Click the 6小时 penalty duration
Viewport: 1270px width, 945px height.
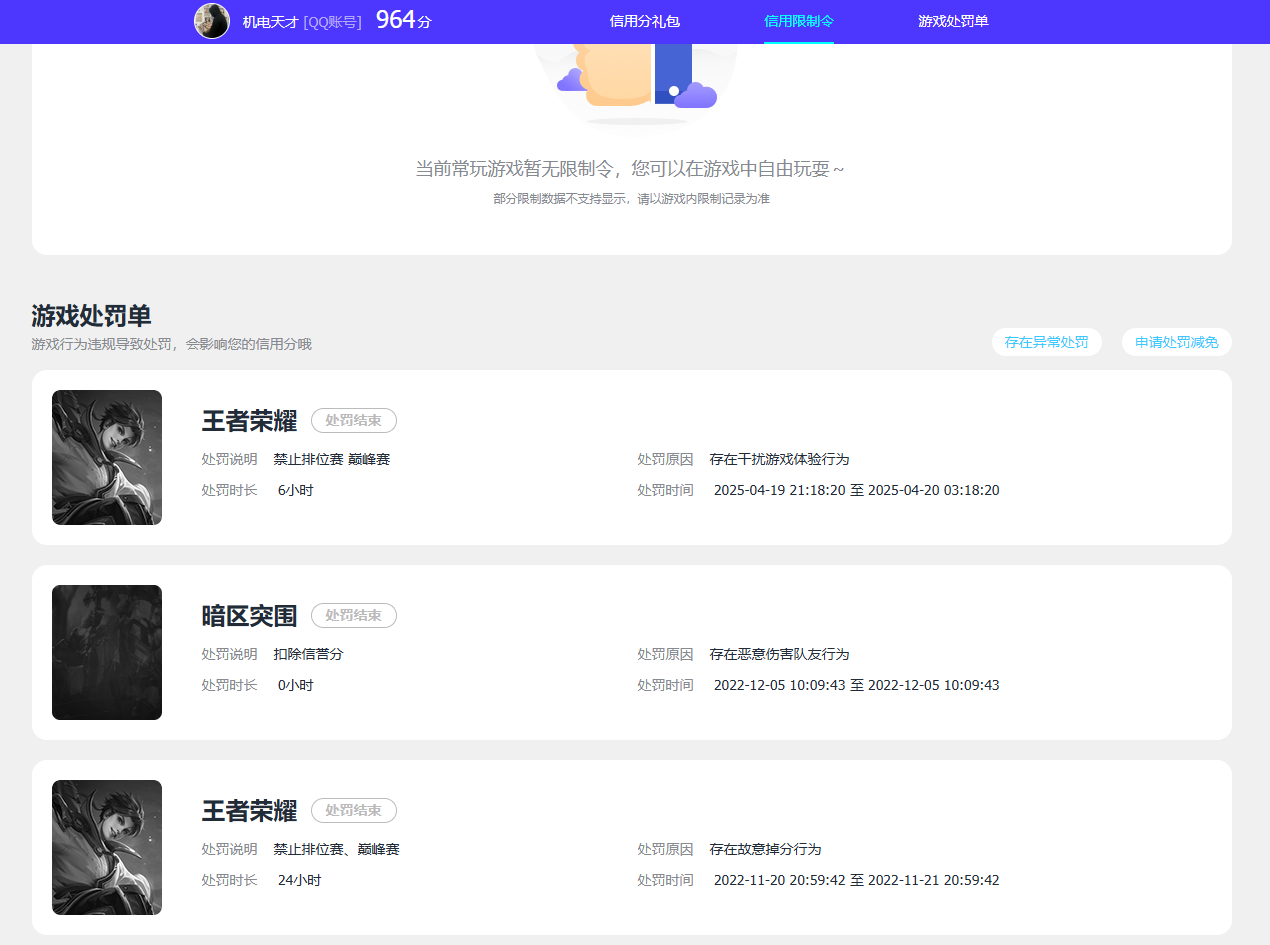click(295, 490)
